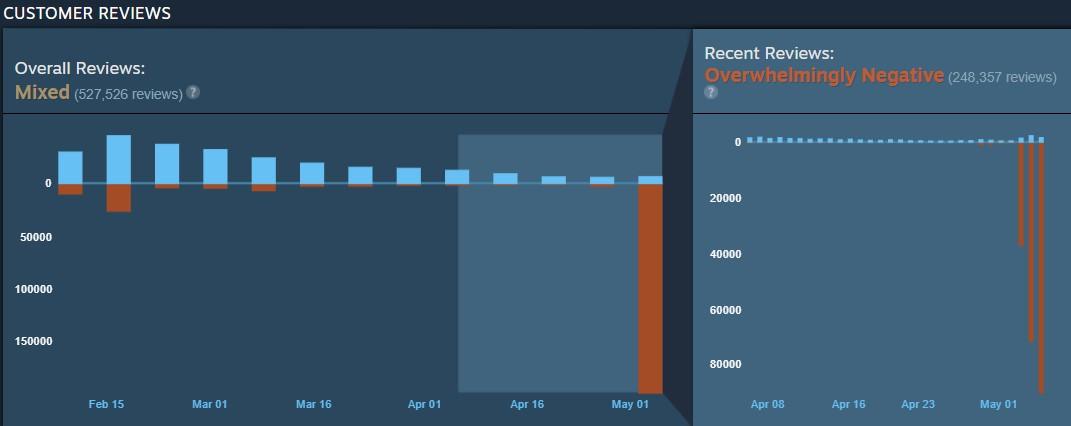Click the May 01 label in overall chart
The image size is (1071, 426).
point(630,404)
